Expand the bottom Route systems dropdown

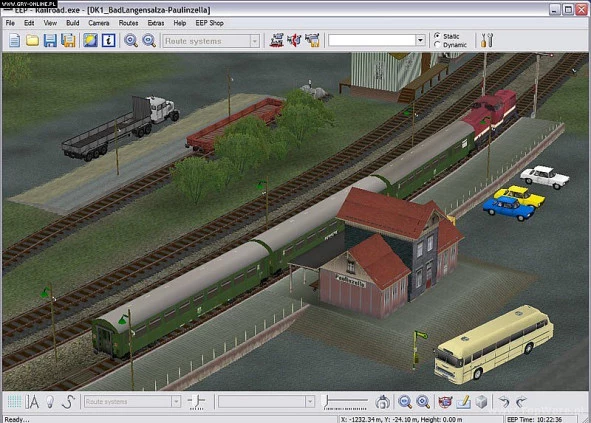click(x=176, y=402)
